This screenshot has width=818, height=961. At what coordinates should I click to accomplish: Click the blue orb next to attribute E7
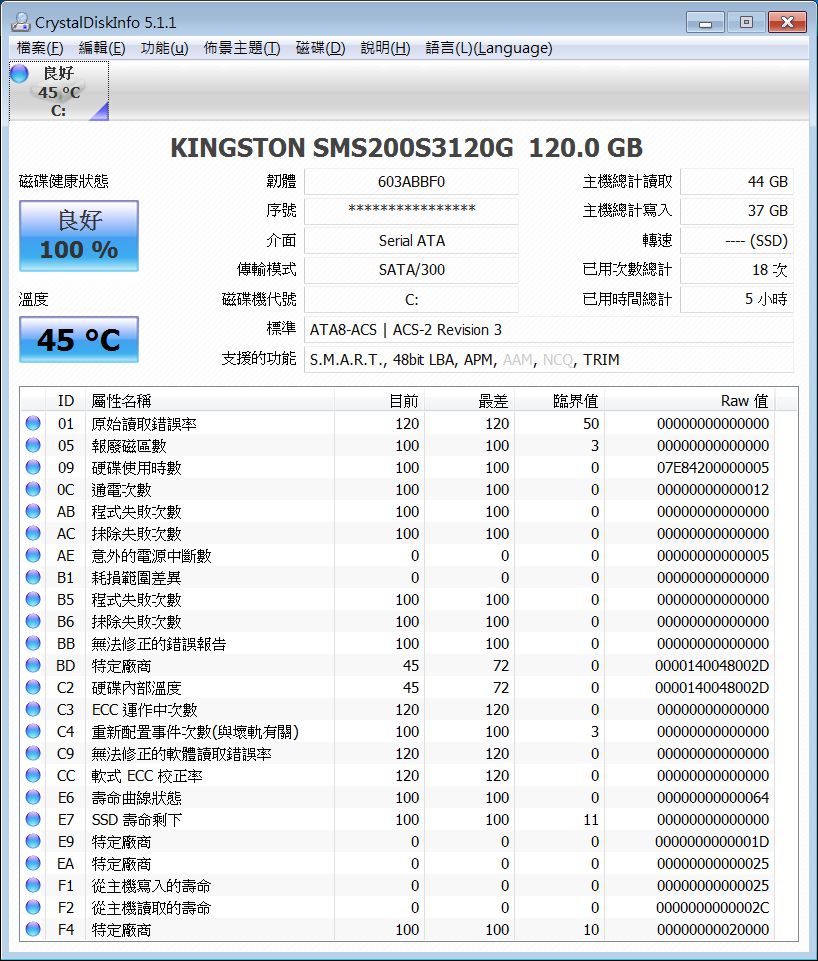click(x=33, y=819)
